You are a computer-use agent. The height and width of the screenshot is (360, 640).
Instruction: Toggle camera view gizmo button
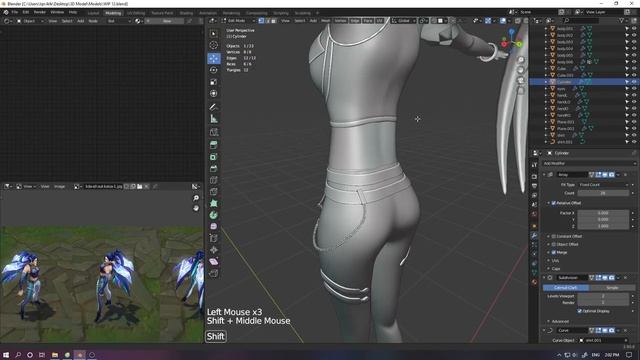(521, 80)
